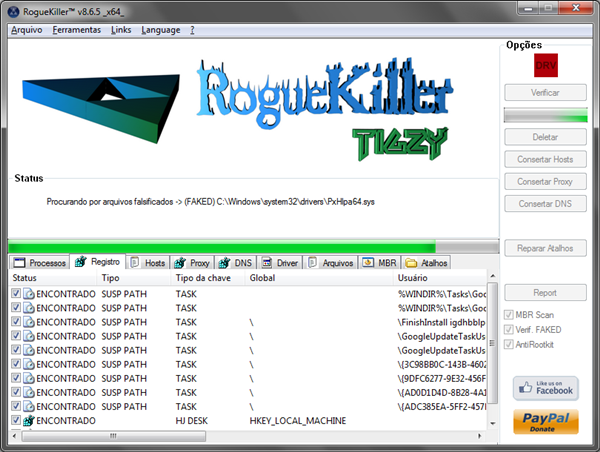Click the list scroll-down arrow
600x452 pixels.
tap(492, 423)
